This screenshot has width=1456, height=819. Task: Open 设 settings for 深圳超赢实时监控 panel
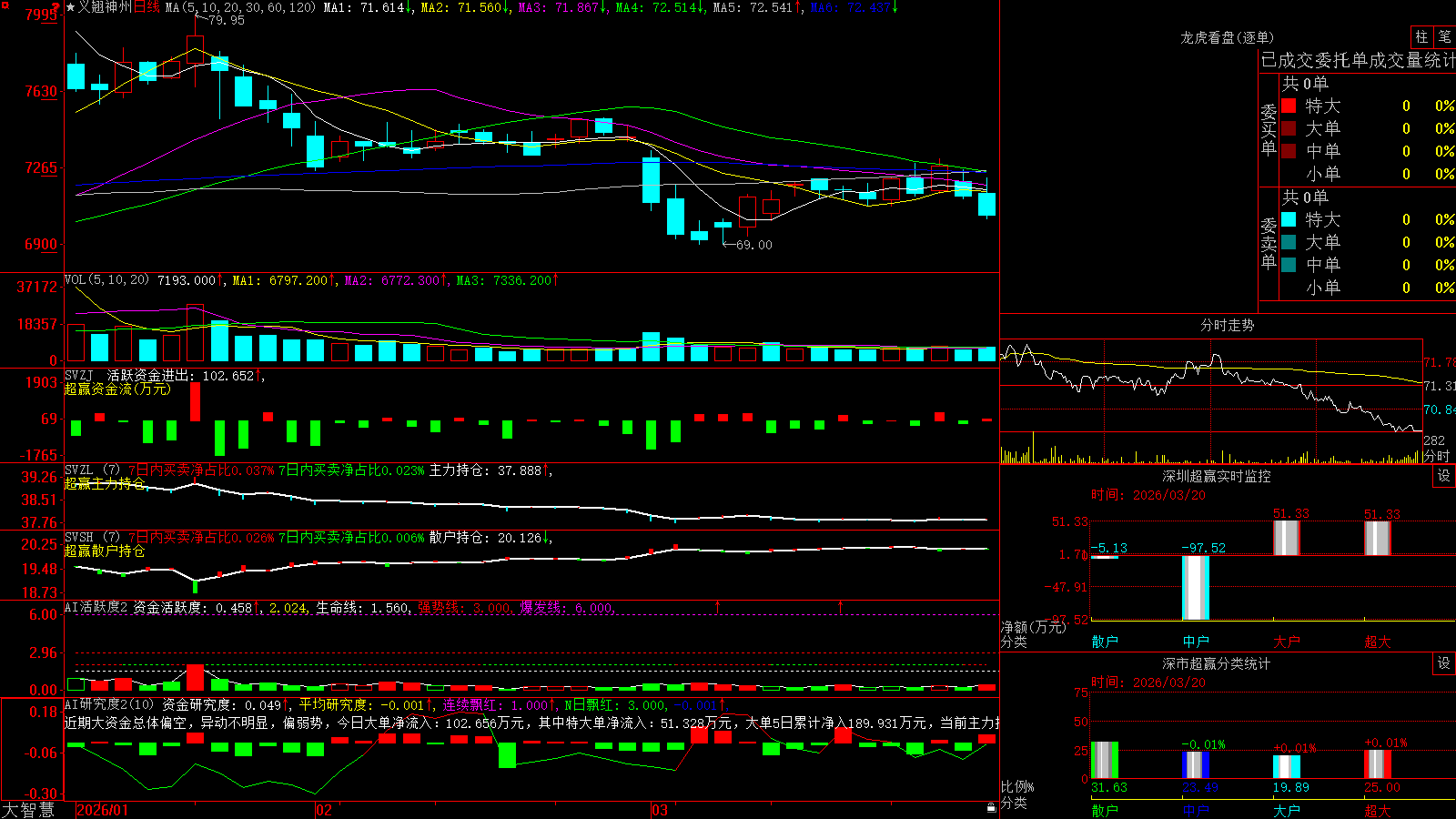click(1444, 476)
